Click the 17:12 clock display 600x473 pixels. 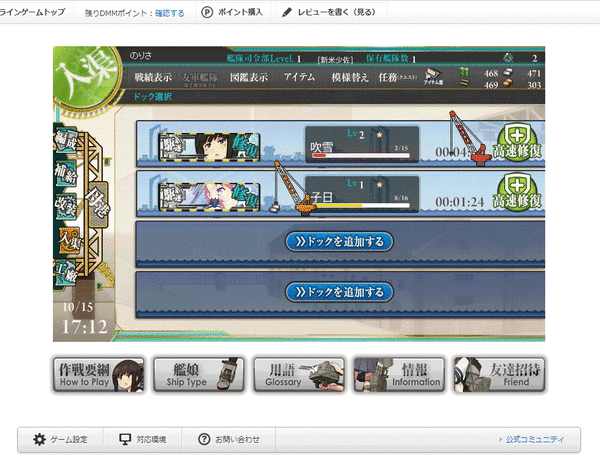[85, 327]
